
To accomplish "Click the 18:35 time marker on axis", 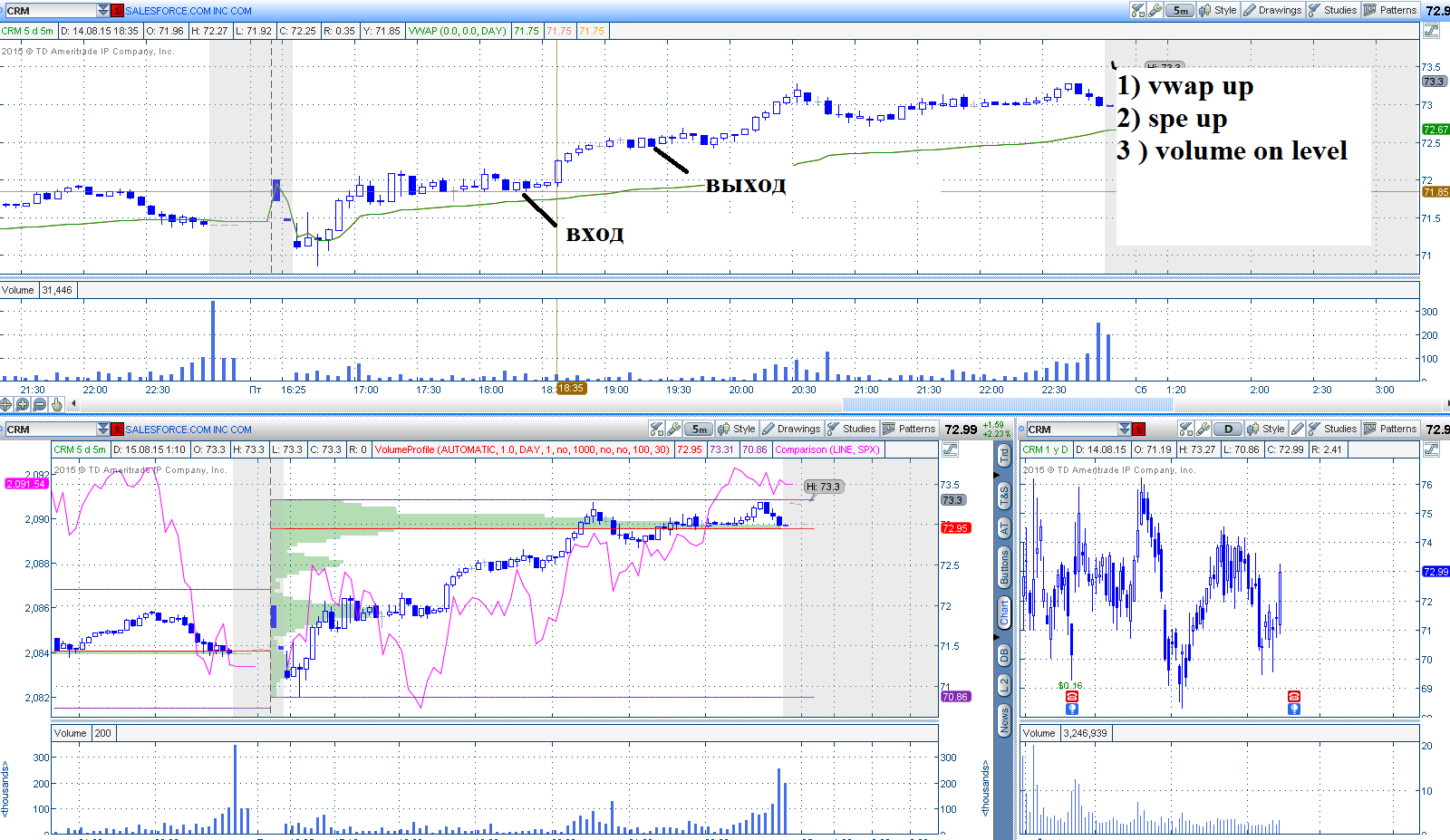I will (571, 388).
